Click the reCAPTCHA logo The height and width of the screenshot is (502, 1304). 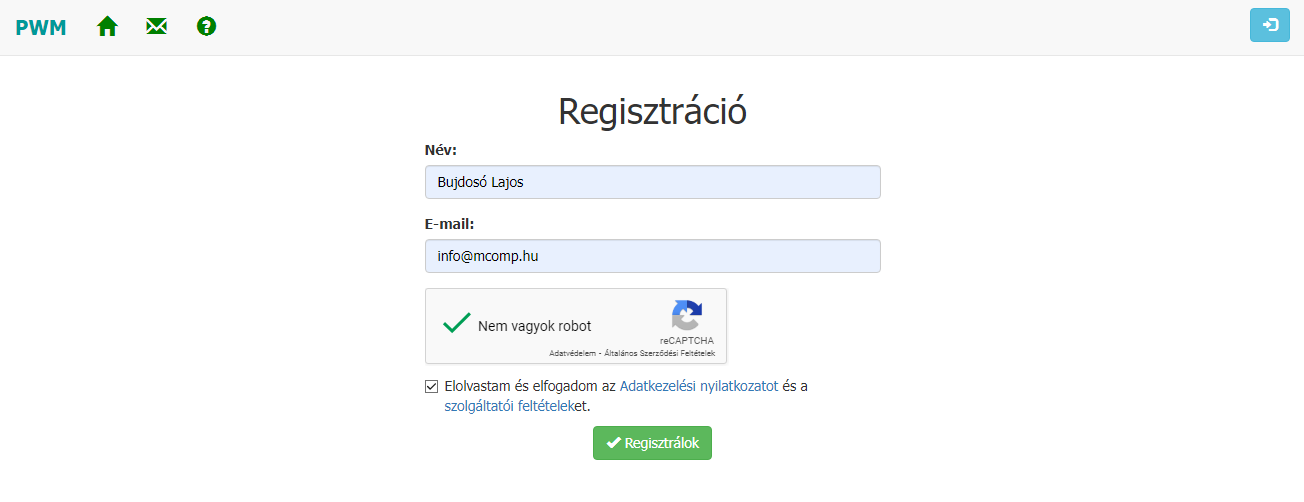(686, 315)
